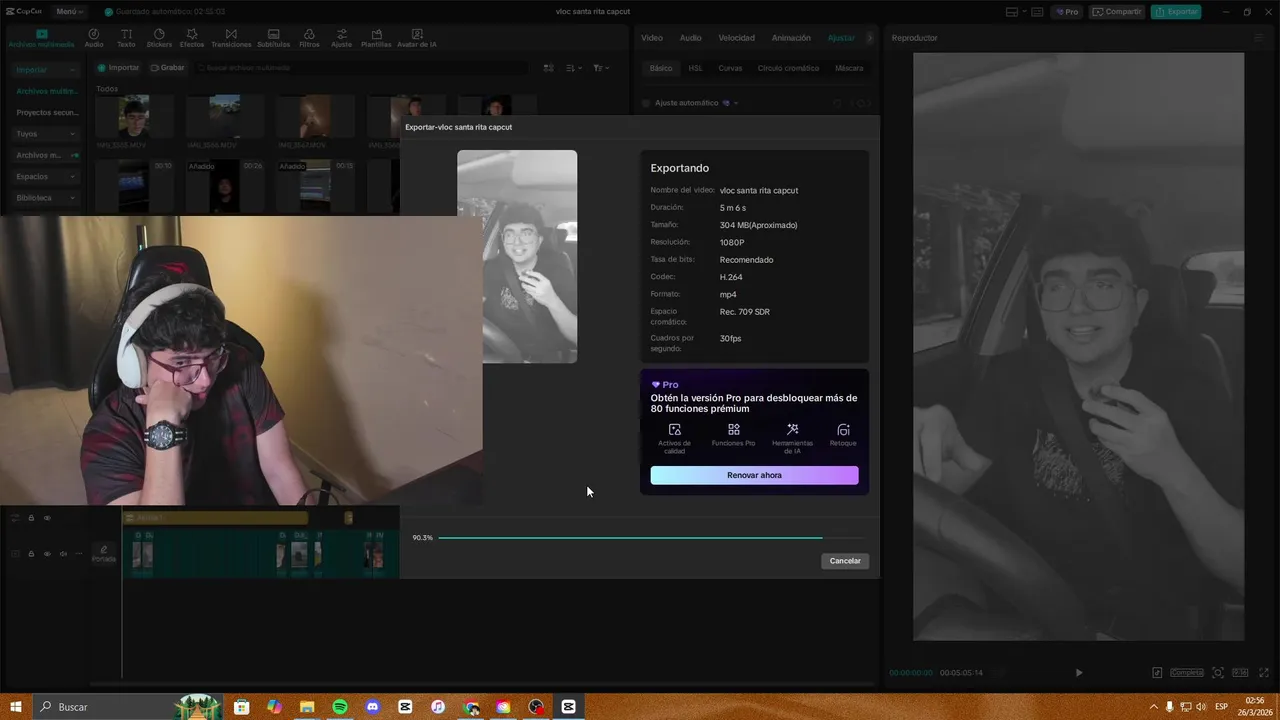Expand the Menú dropdown
The image size is (1280, 720).
tap(68, 12)
